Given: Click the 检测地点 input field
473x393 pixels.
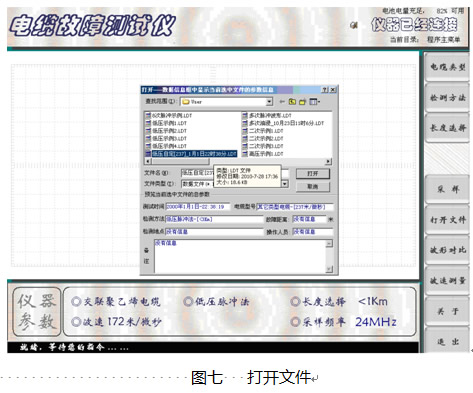Looking at the screenshot, I should click(214, 231).
